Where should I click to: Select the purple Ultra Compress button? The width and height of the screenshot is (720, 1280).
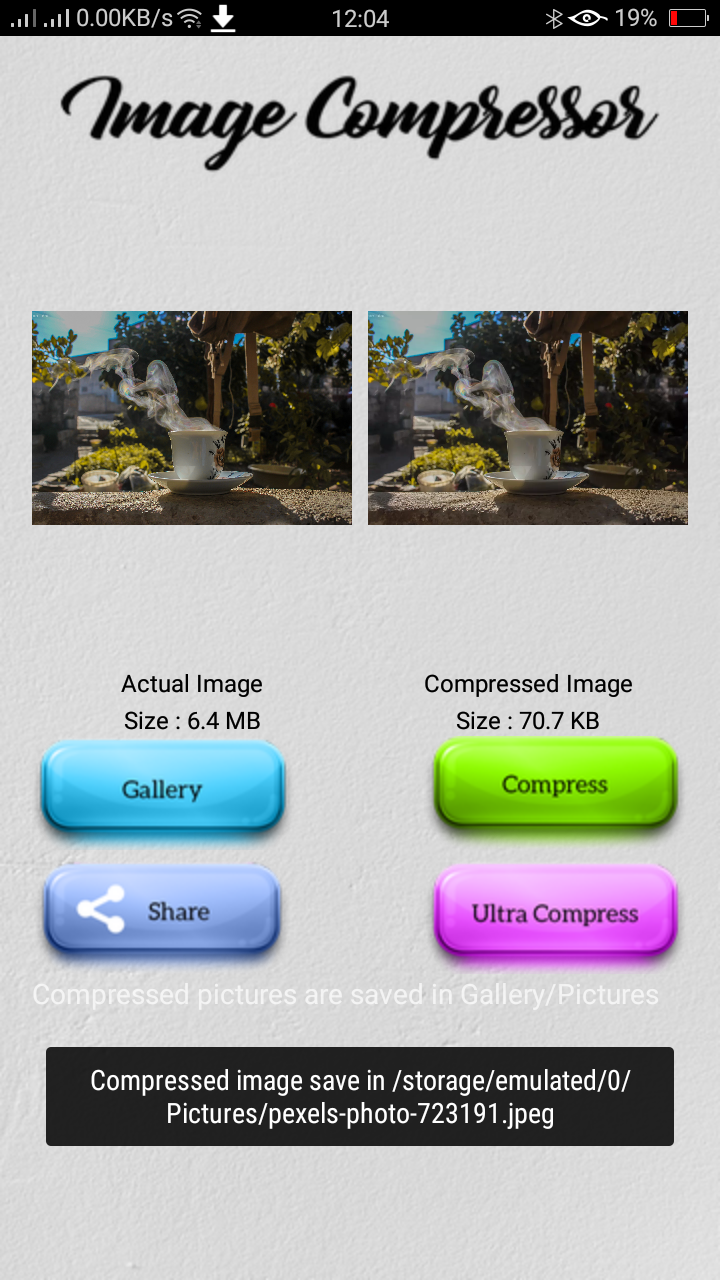tap(555, 912)
